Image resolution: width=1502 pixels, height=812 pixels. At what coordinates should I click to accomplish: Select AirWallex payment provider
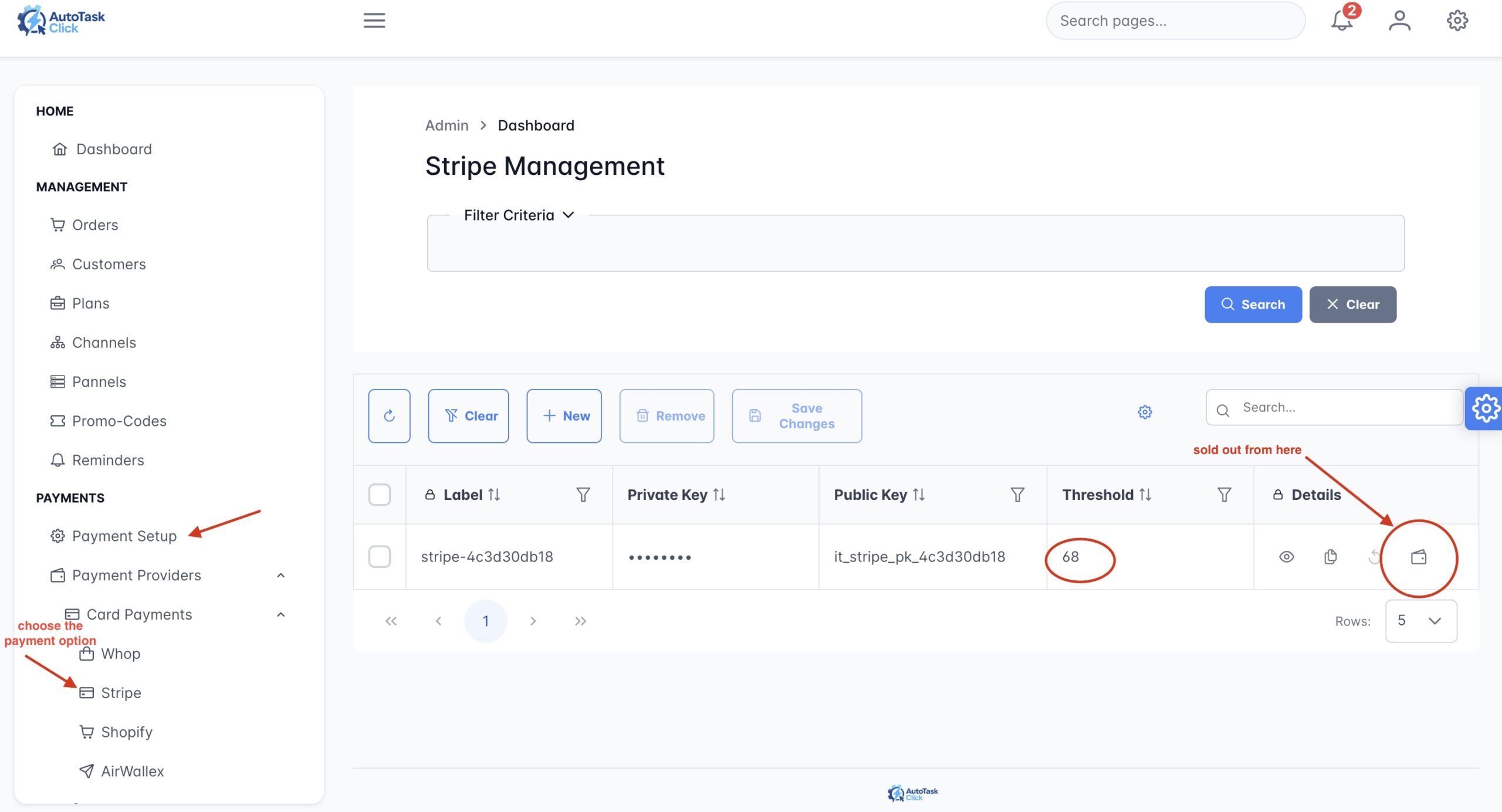pyautogui.click(x=121, y=772)
